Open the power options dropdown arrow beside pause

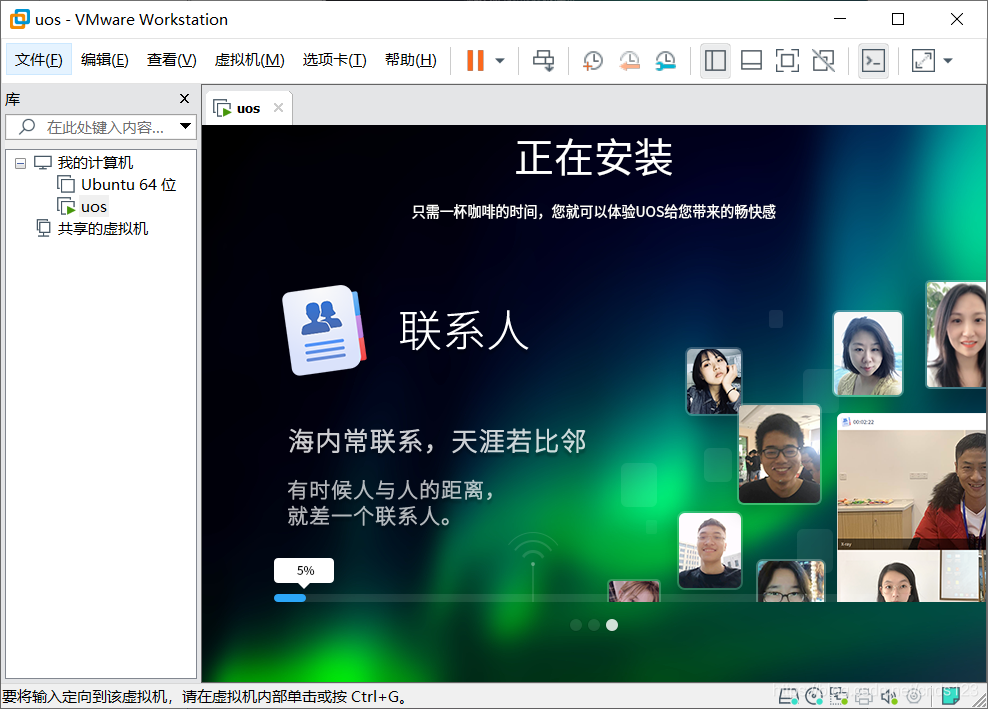500,61
